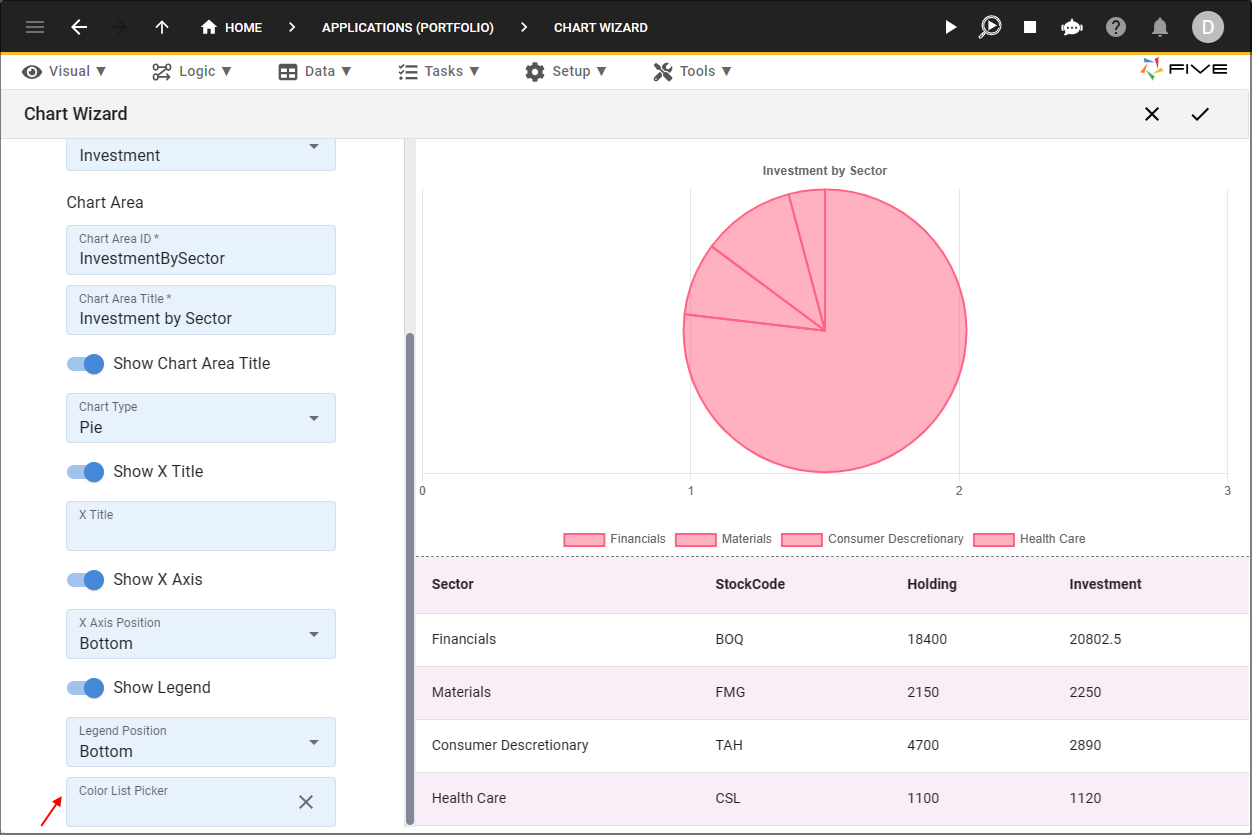The image size is (1252, 835).
Task: Click the Home house icon
Action: 209,27
